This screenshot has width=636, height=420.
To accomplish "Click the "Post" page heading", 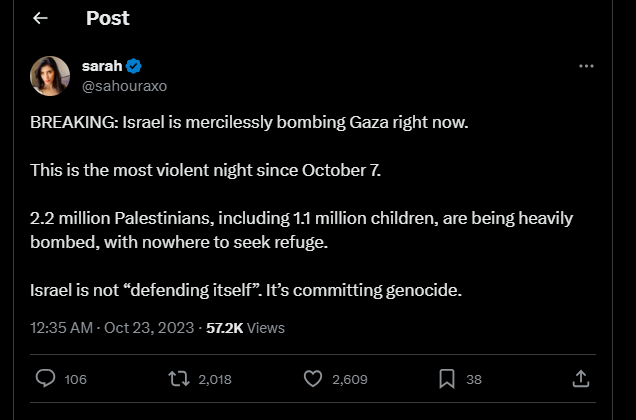I will pyautogui.click(x=107, y=19).
